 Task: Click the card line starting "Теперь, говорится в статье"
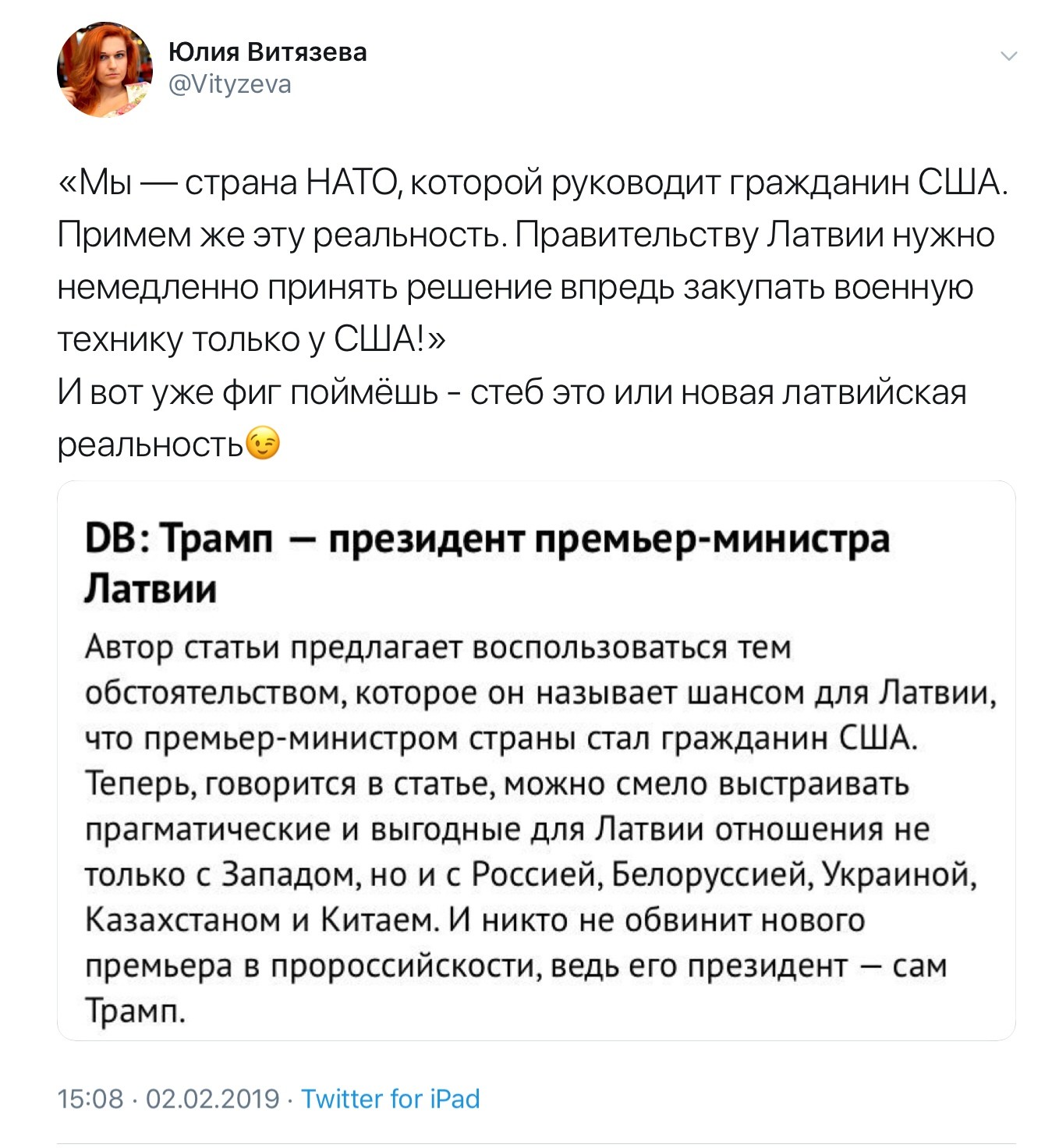click(x=496, y=784)
